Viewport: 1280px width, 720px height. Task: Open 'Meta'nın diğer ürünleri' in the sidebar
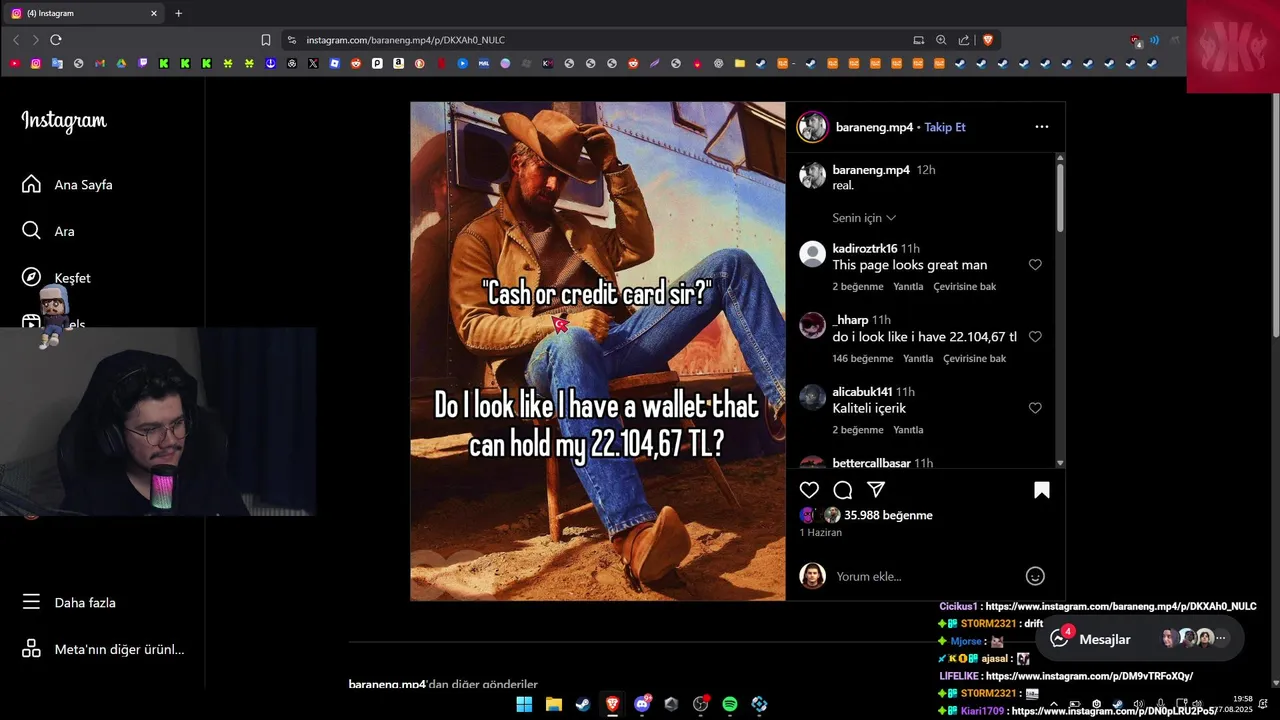(103, 649)
